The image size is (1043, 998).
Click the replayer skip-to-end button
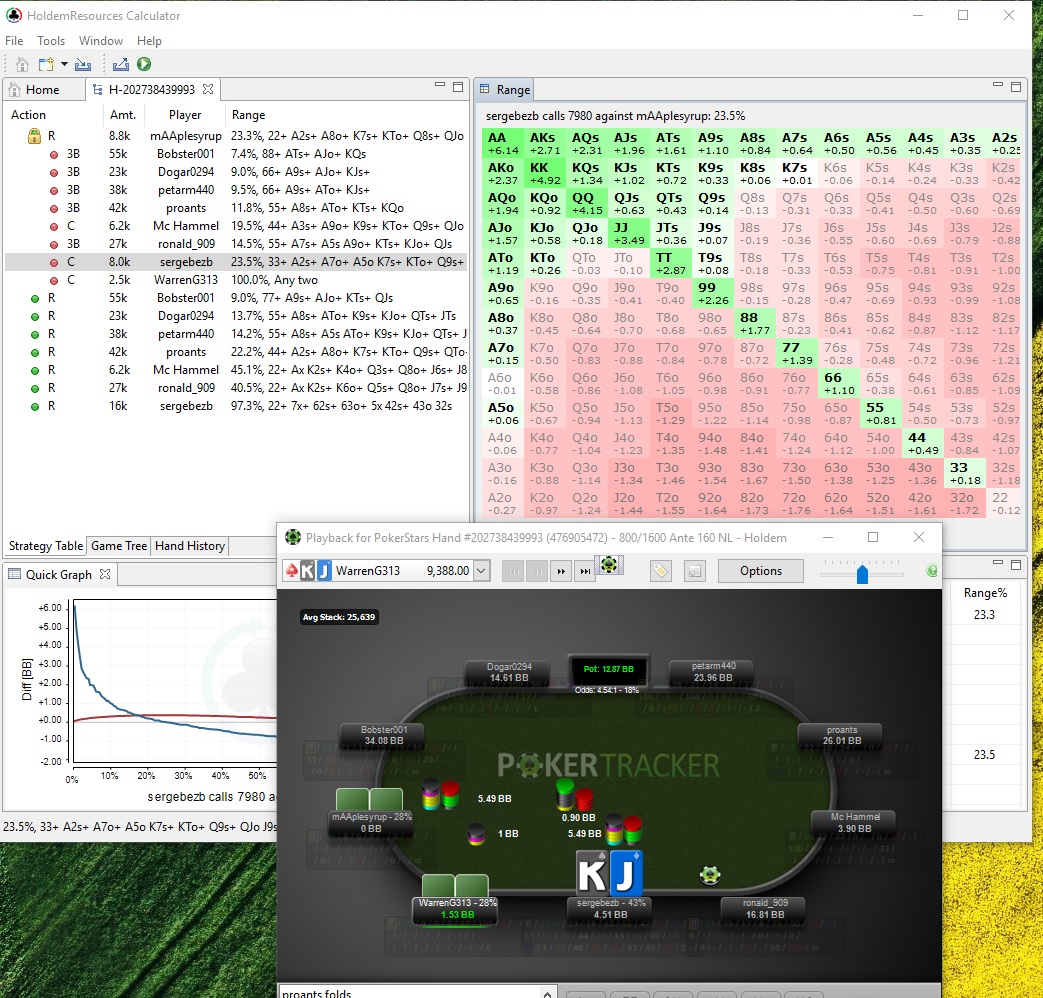coord(585,571)
